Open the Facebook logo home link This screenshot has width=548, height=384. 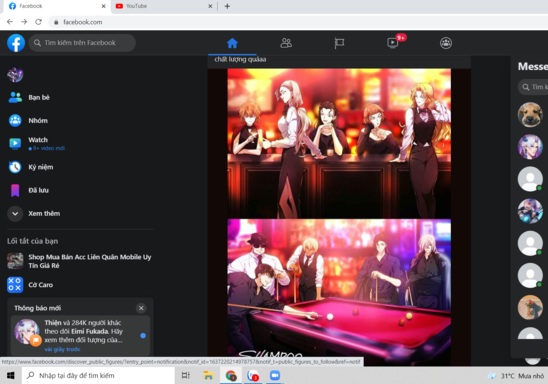(x=16, y=43)
